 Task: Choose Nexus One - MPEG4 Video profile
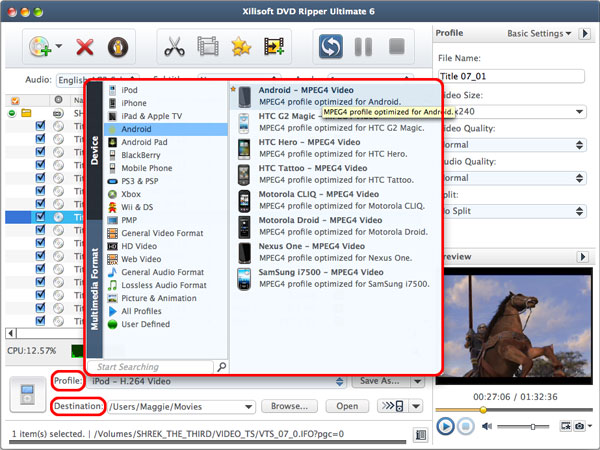point(335,252)
